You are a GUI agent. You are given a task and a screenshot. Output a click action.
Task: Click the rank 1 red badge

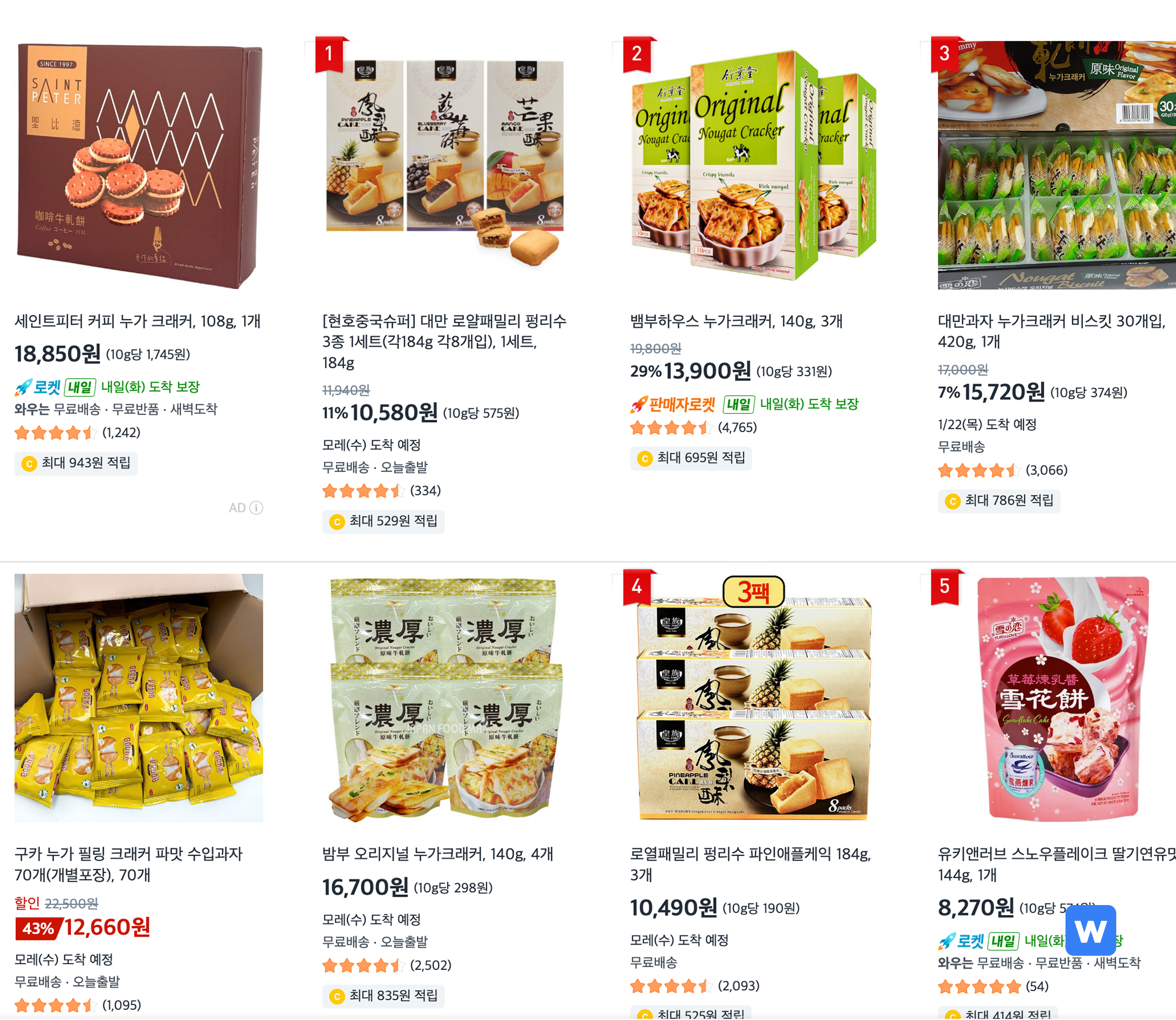coord(329,54)
